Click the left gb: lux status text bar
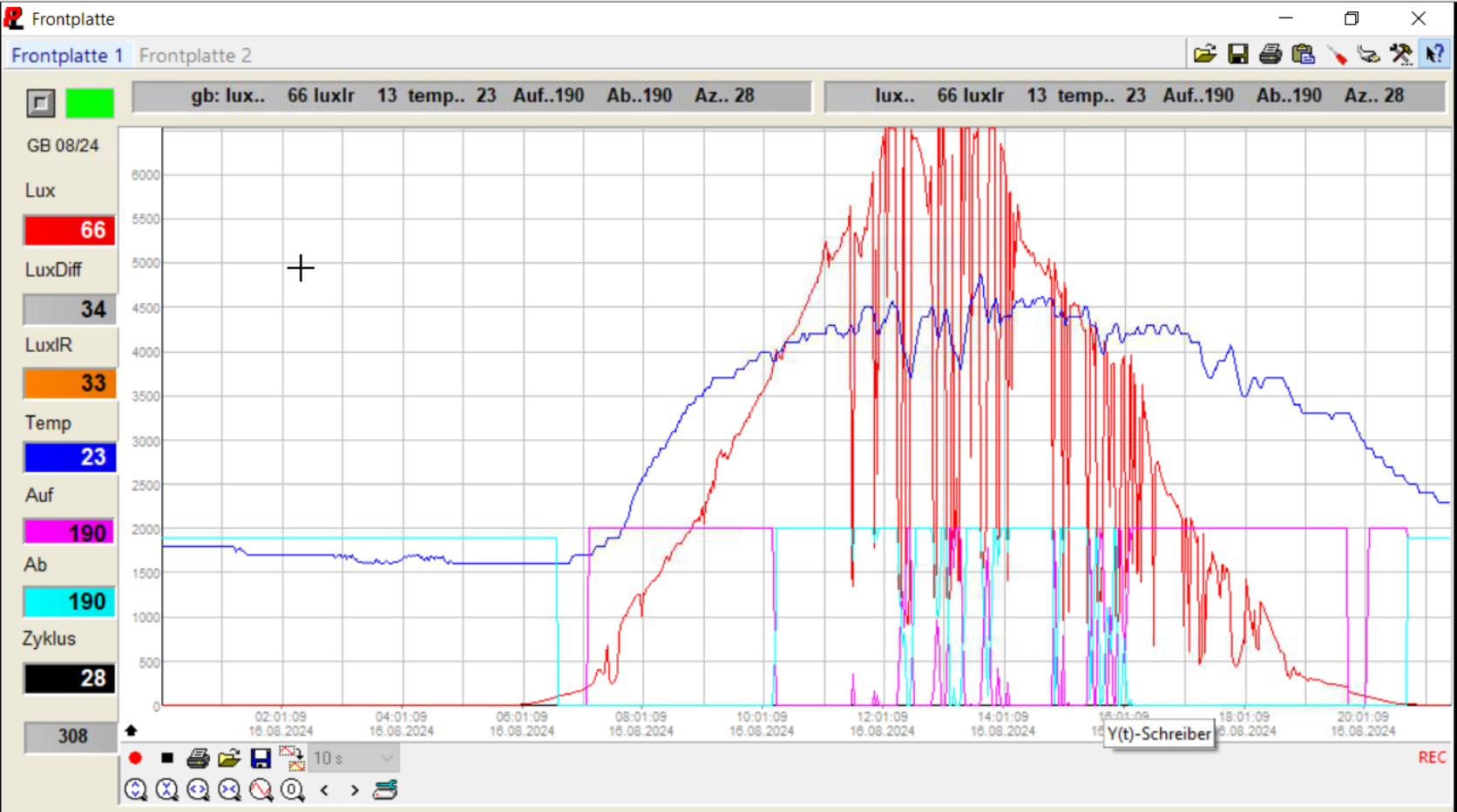This screenshot has width=1457, height=812. pos(471,96)
